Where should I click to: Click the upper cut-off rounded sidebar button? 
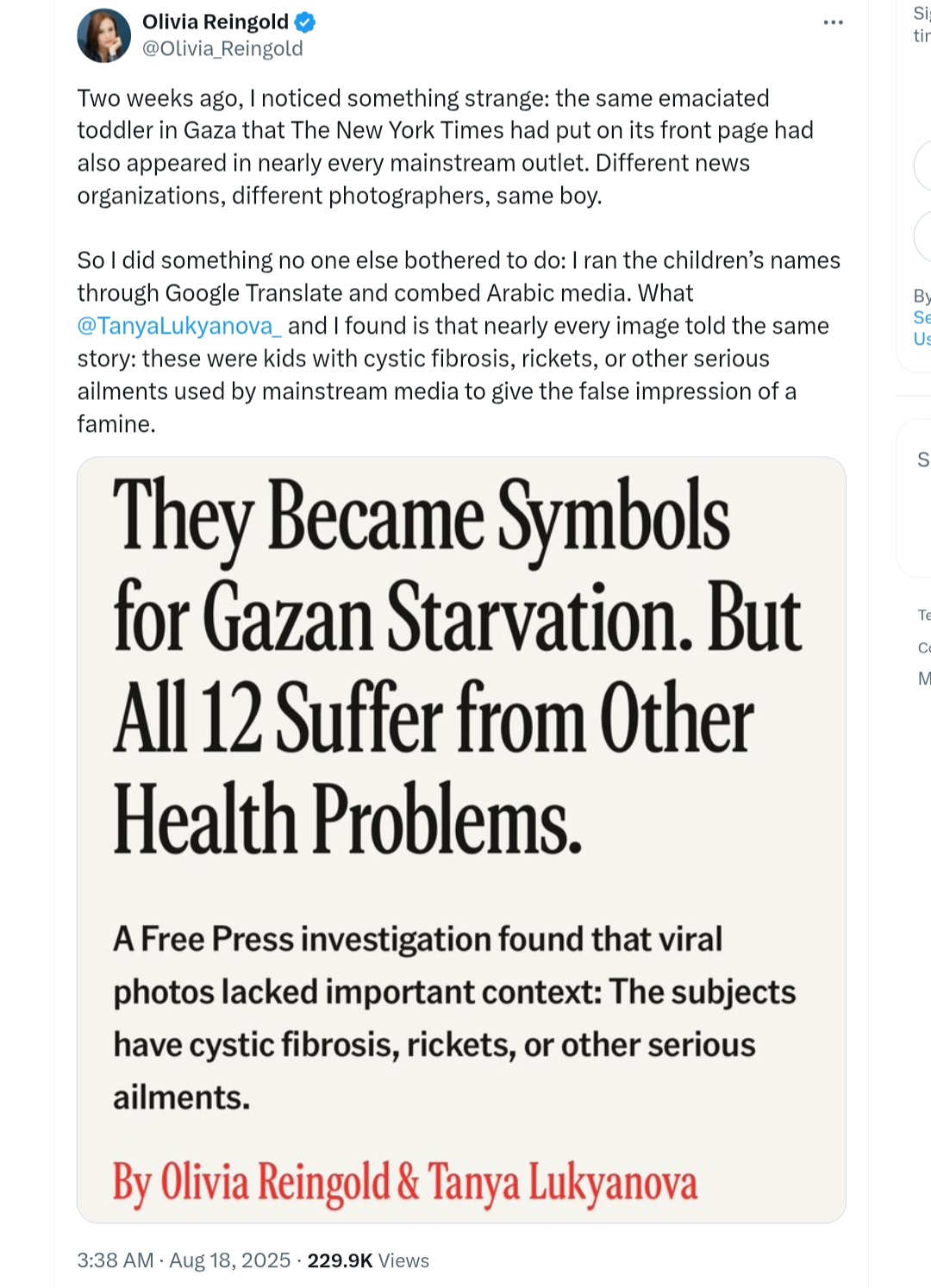click(x=923, y=165)
